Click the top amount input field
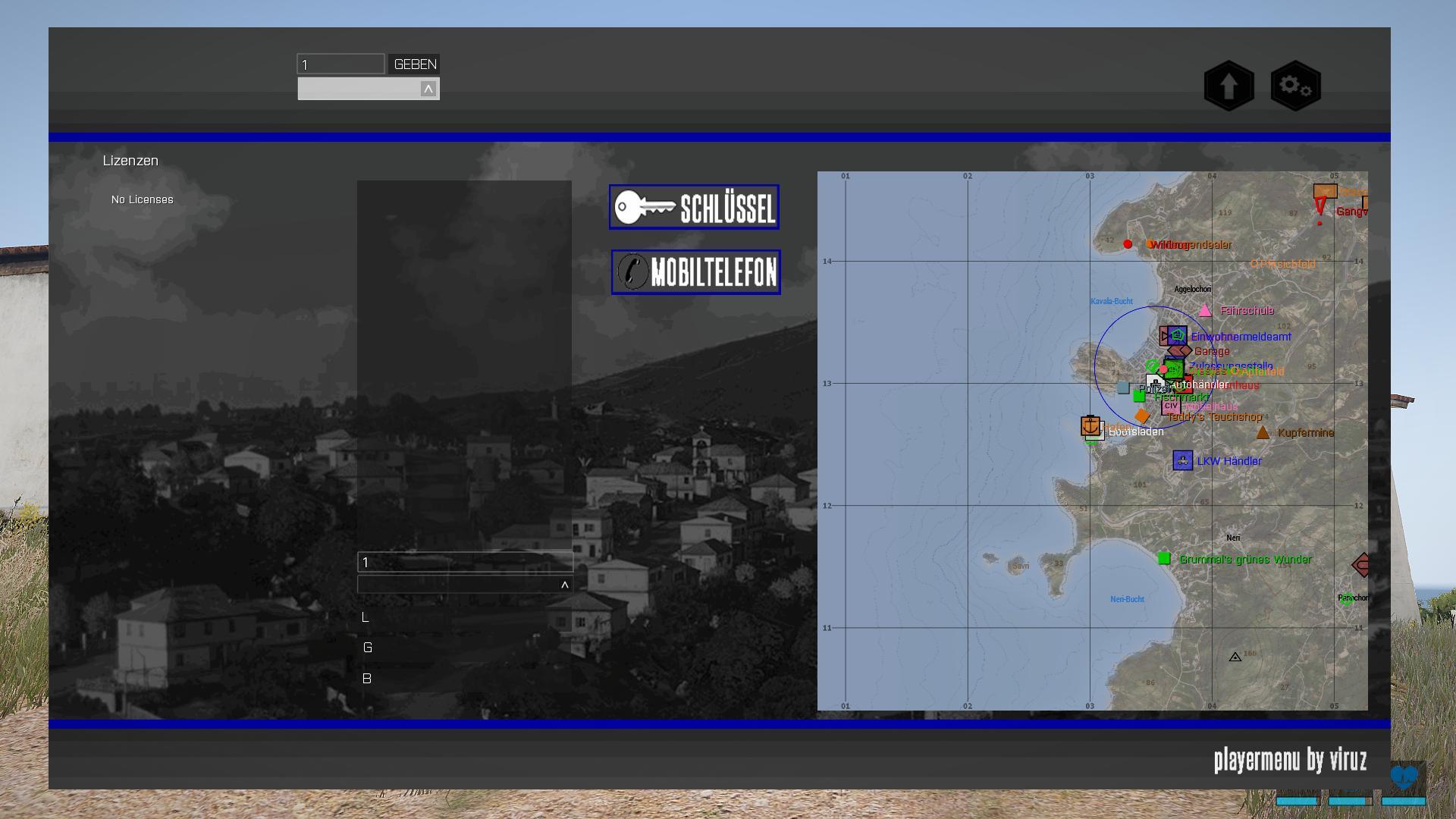 [x=340, y=64]
